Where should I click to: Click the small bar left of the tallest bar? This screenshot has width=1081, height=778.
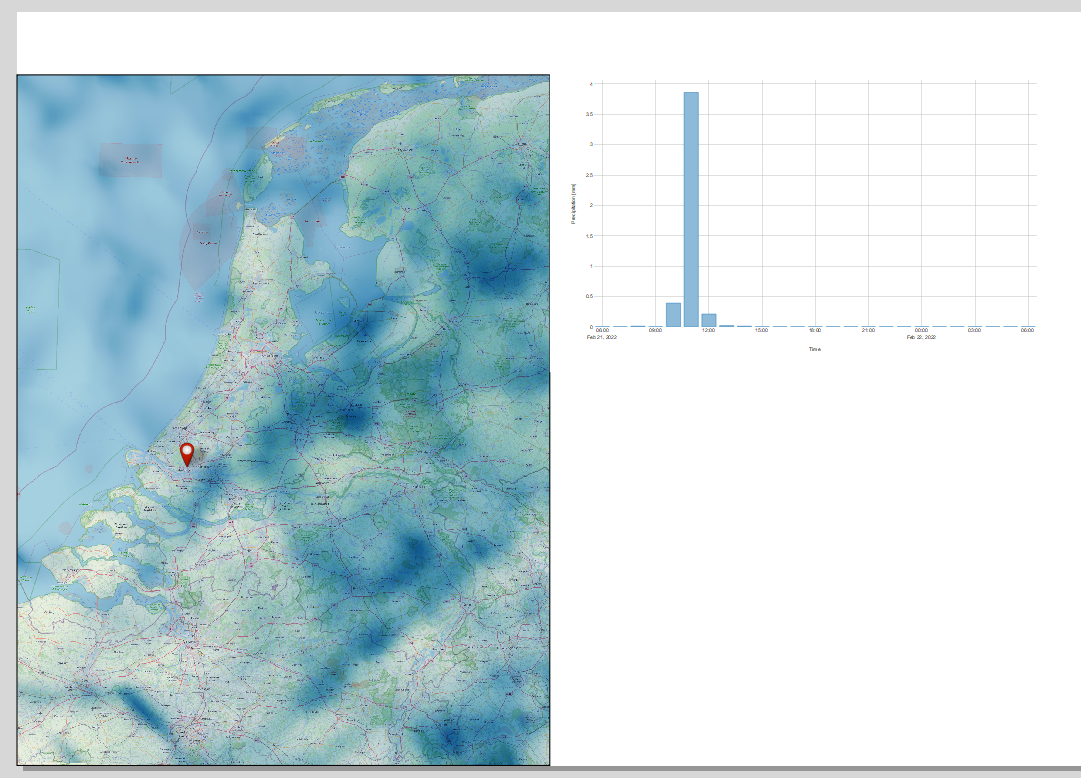[x=673, y=315]
